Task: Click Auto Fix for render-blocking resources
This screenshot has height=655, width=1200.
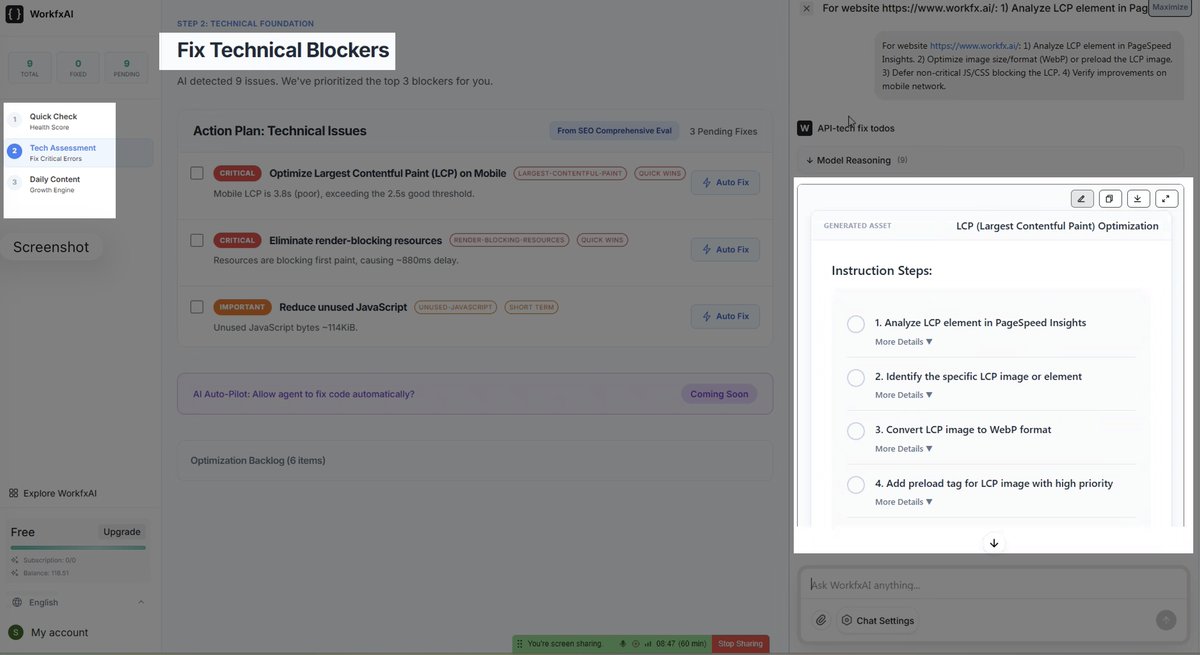Action: 725,249
